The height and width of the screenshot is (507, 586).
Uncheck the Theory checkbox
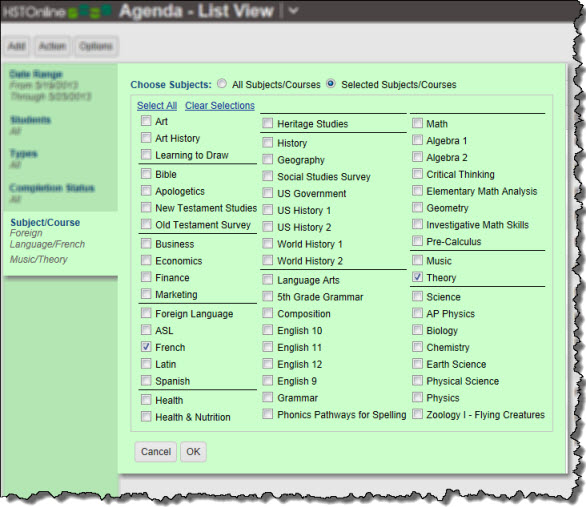click(x=417, y=277)
